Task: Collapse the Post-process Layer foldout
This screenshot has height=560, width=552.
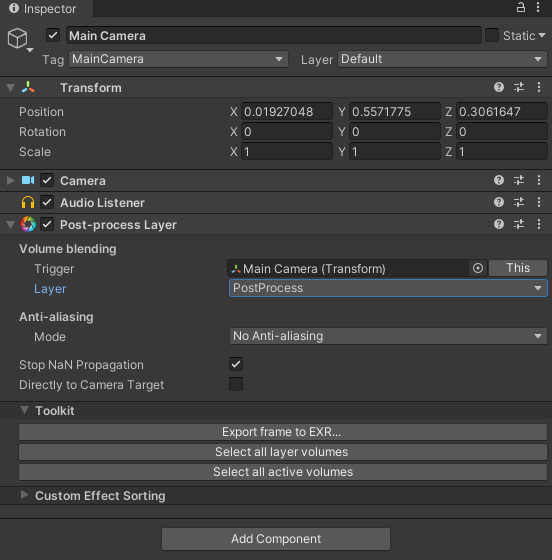Action: (x=11, y=225)
